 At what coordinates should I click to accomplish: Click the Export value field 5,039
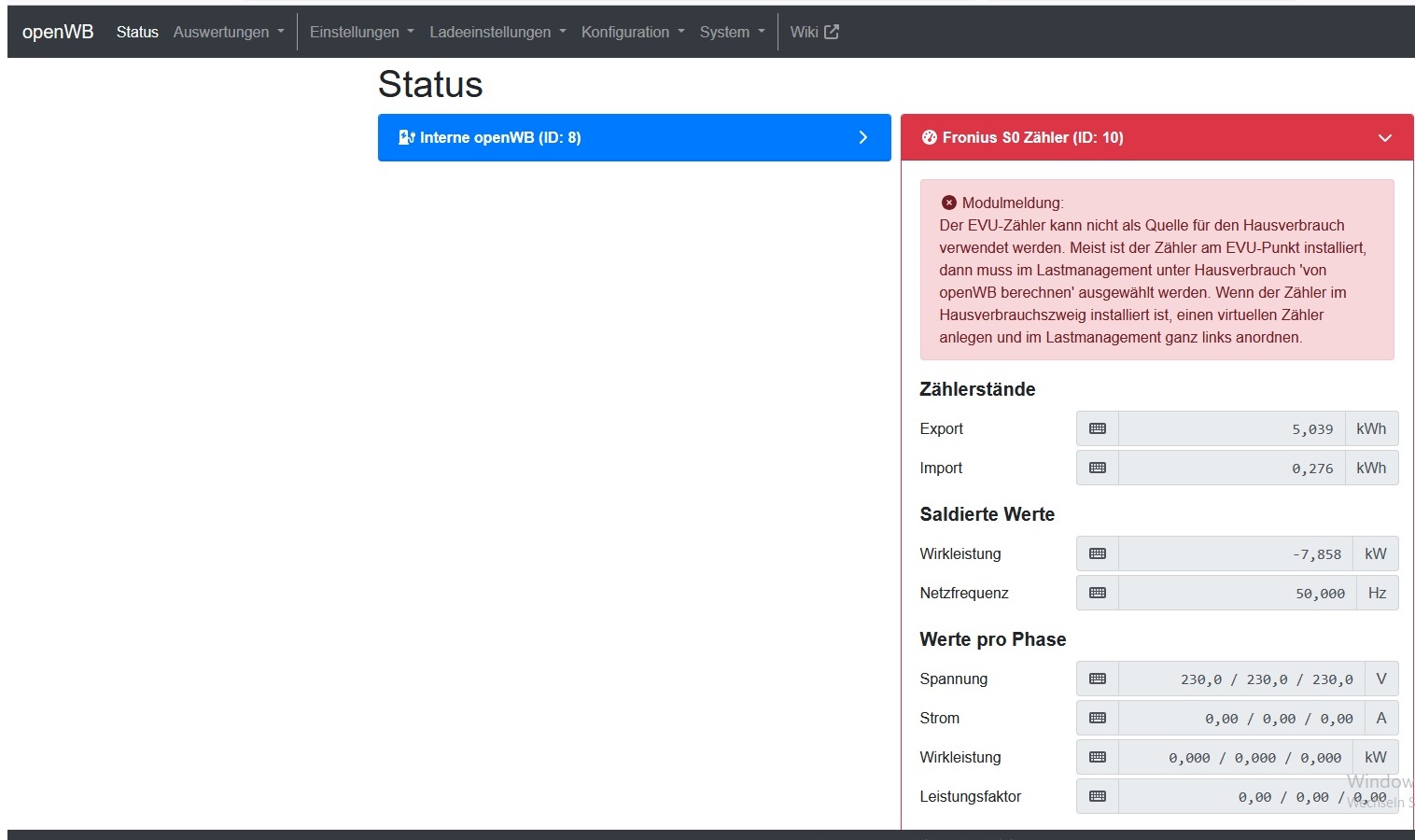click(1232, 428)
